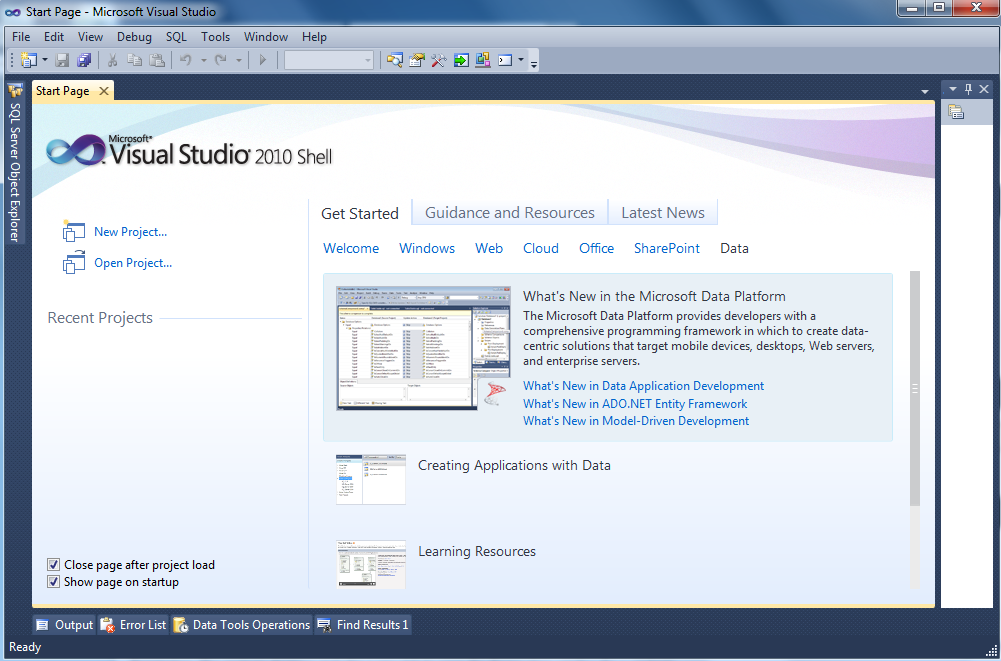Image resolution: width=1001 pixels, height=661 pixels.
Task: Open the File menu
Action: tap(21, 37)
